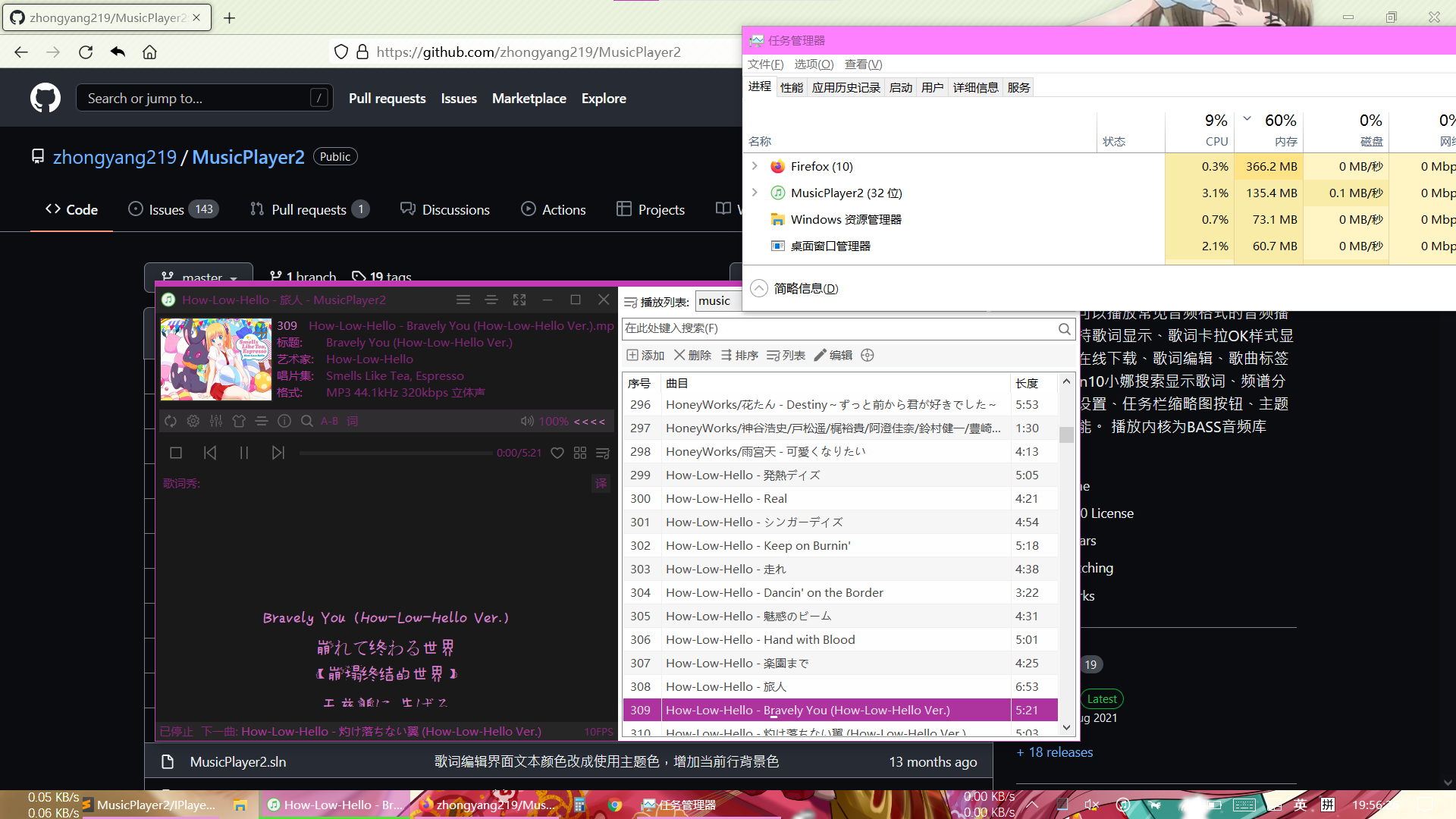Select the 编辑 pencil icon to edit playlist
This screenshot has height=819, width=1456.
point(833,354)
